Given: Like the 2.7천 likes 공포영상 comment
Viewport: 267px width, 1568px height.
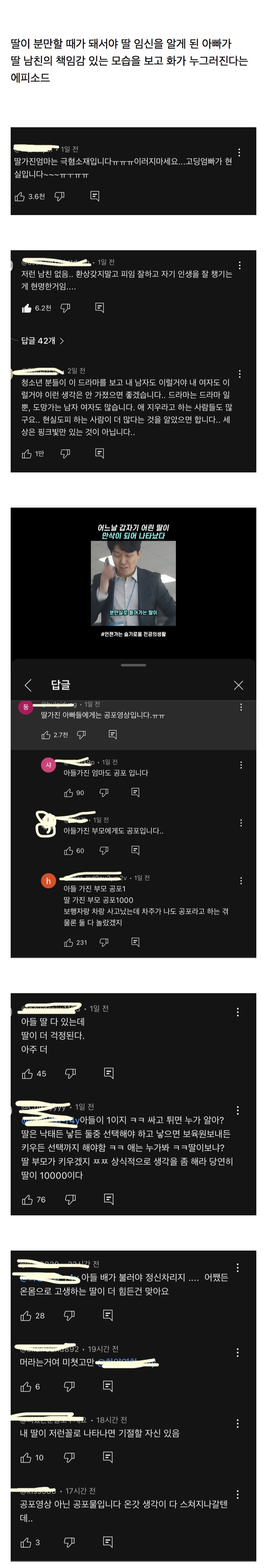Looking at the screenshot, I should click(x=46, y=735).
